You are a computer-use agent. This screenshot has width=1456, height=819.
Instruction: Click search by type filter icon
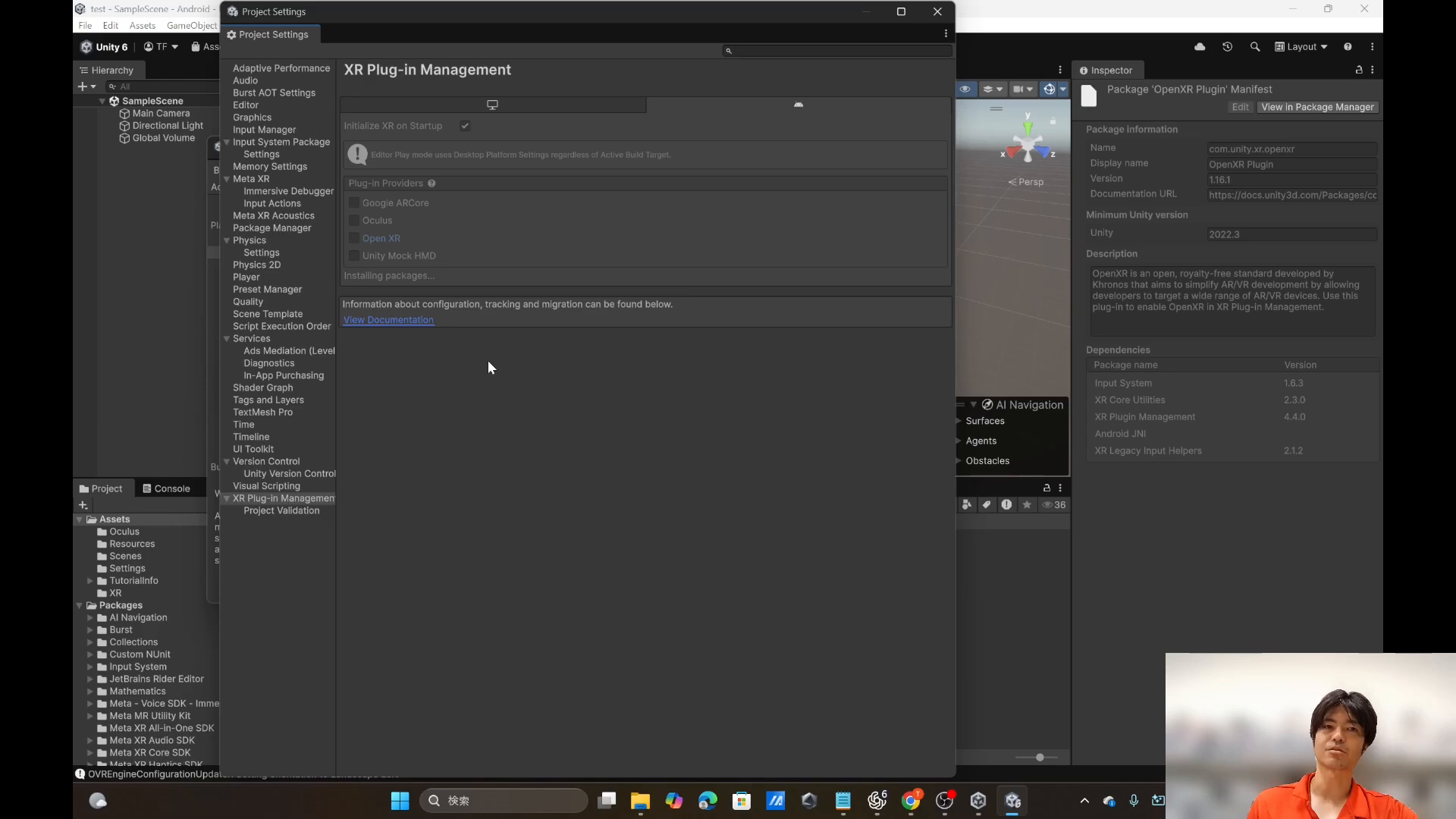pos(967,504)
